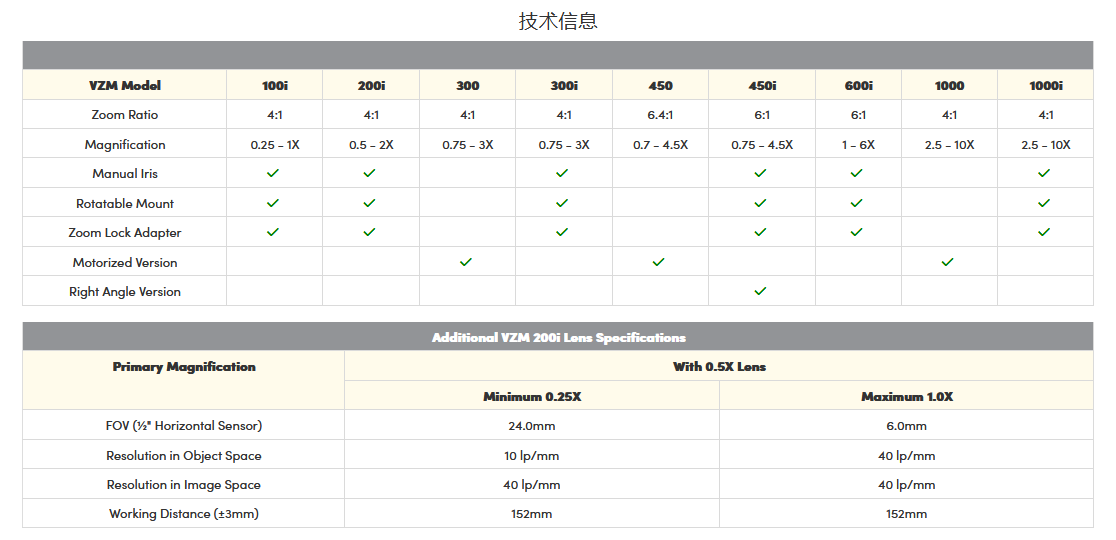Viewport: 1116px width, 540px height.
Task: Click the 2.5 – 10X magnification for 1000i
Action: tap(1045, 145)
